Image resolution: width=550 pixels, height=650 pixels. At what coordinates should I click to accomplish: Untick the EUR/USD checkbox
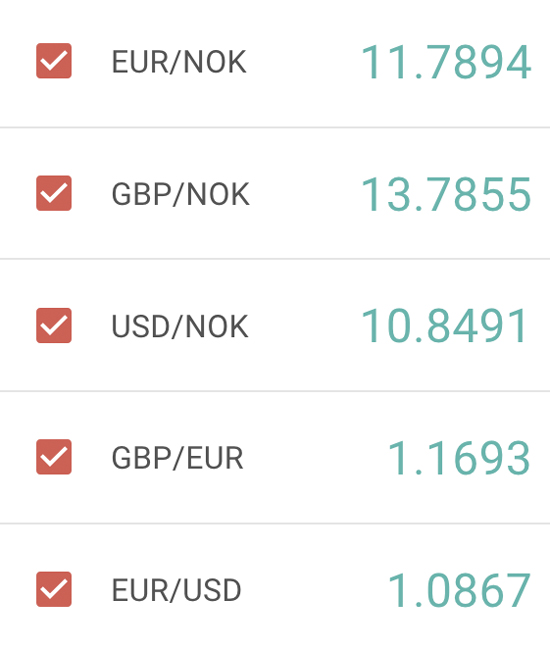(54, 589)
